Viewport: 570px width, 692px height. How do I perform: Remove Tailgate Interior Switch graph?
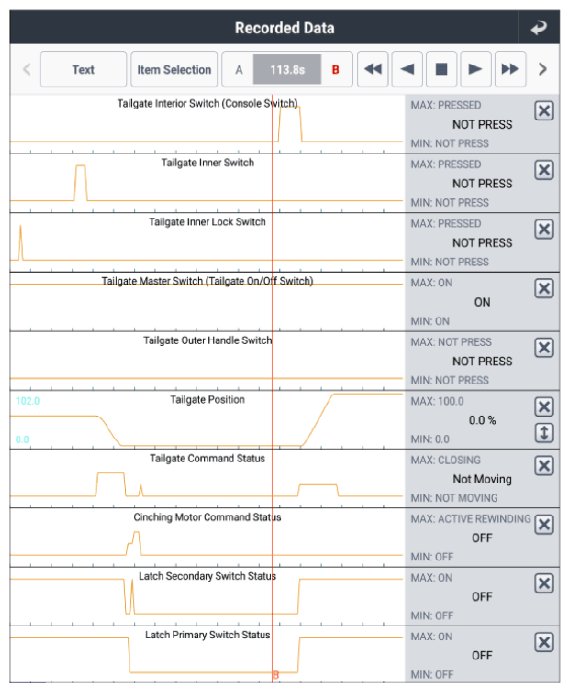tap(544, 110)
